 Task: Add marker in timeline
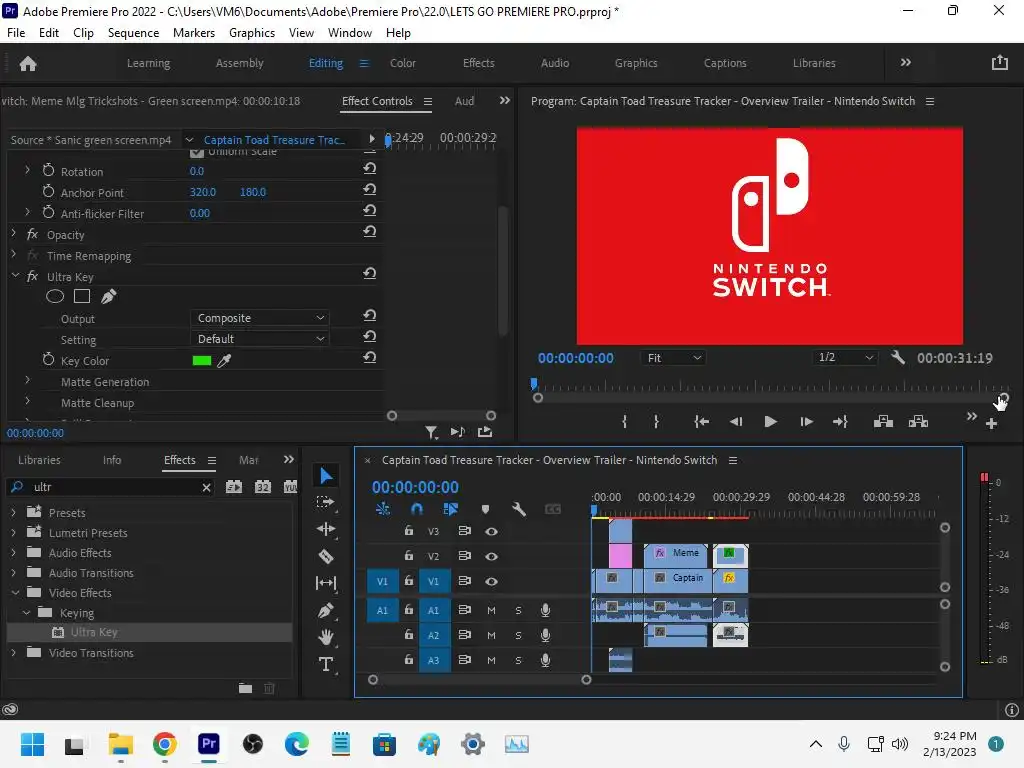click(x=485, y=509)
